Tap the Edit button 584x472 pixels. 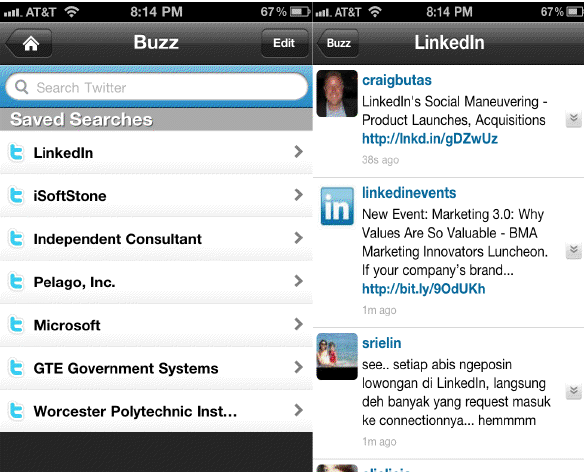click(x=285, y=43)
